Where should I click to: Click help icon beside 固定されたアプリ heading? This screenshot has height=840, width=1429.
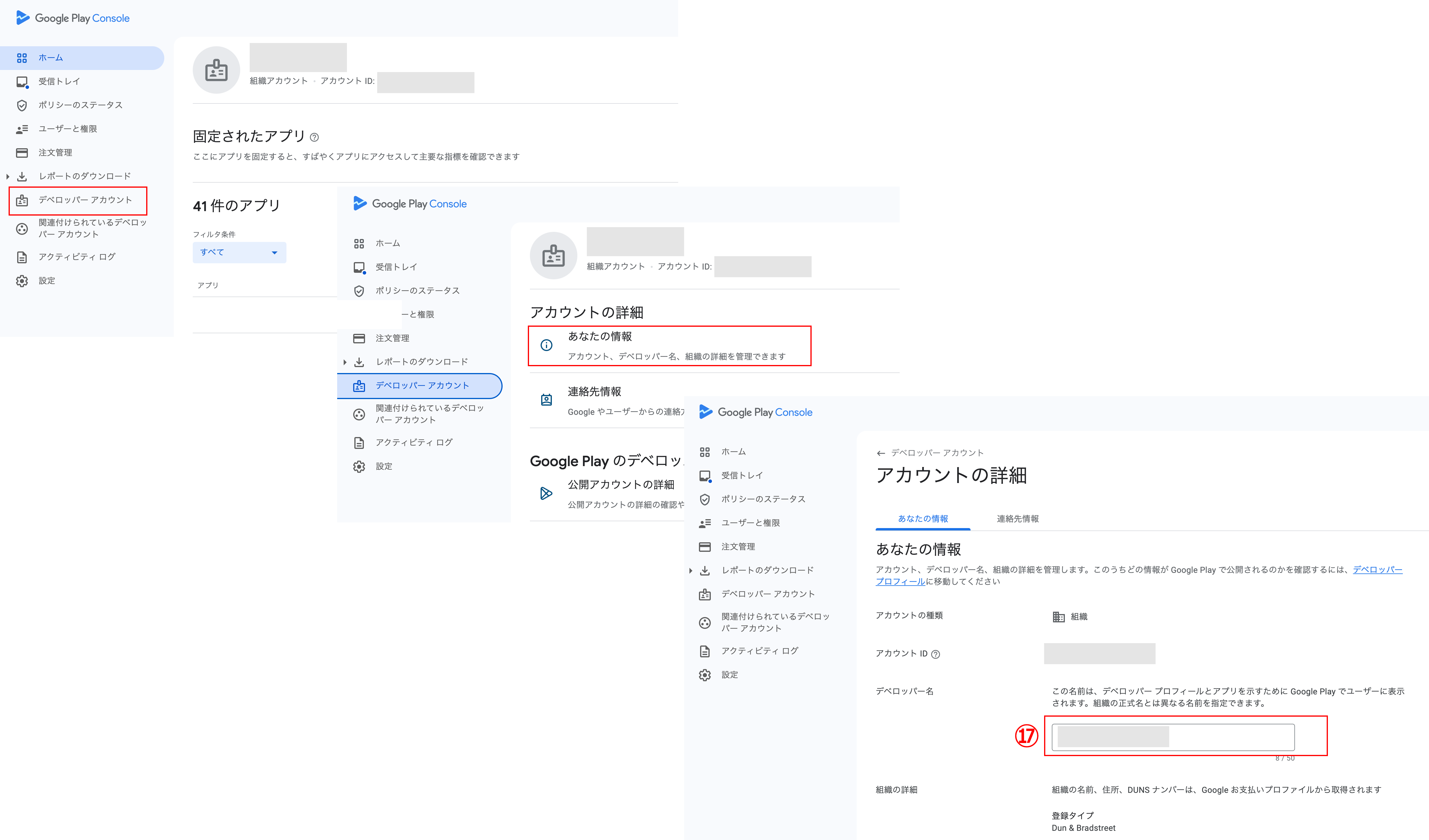[x=314, y=137]
